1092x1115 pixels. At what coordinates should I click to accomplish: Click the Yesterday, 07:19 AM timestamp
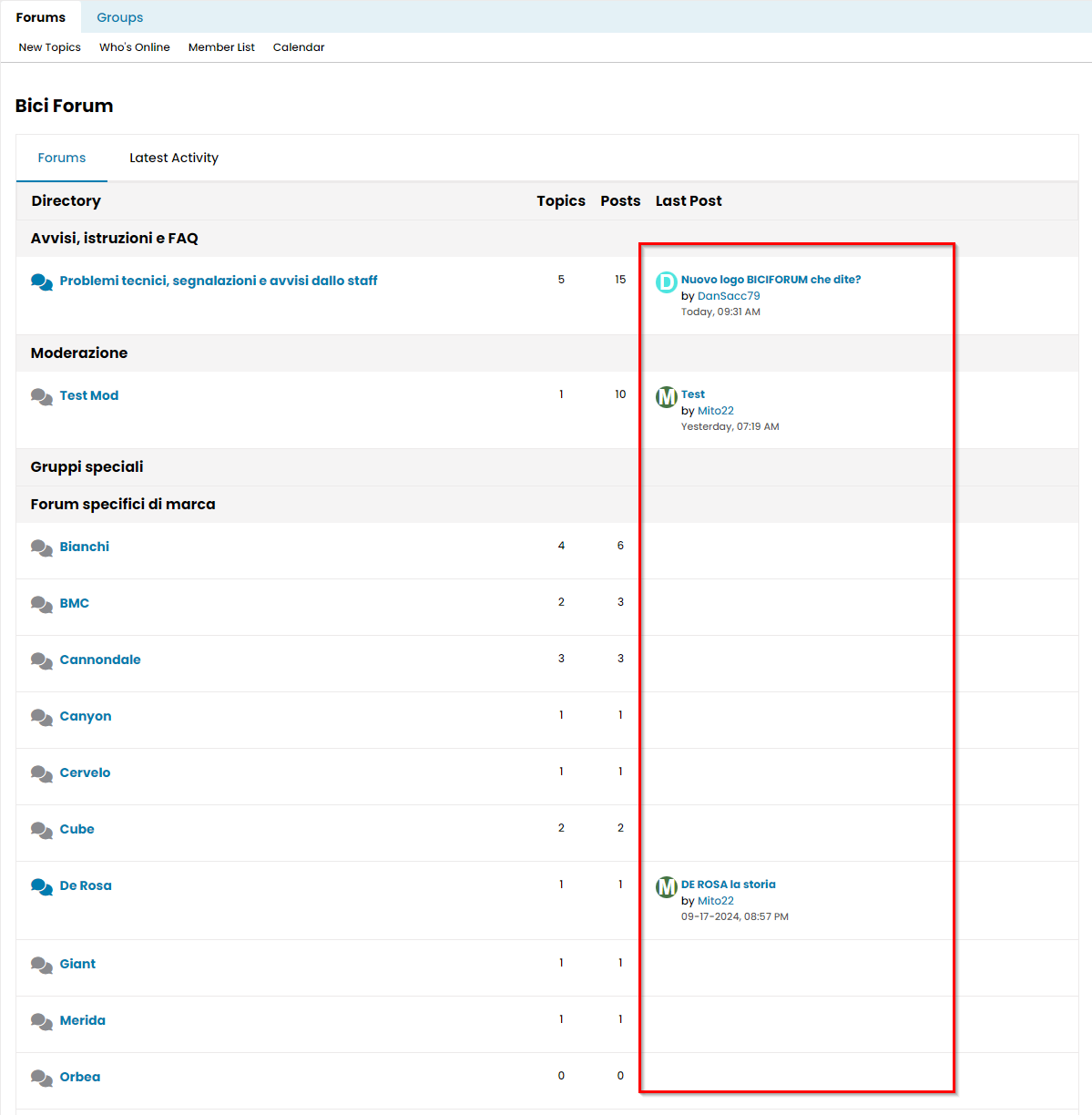point(730,426)
